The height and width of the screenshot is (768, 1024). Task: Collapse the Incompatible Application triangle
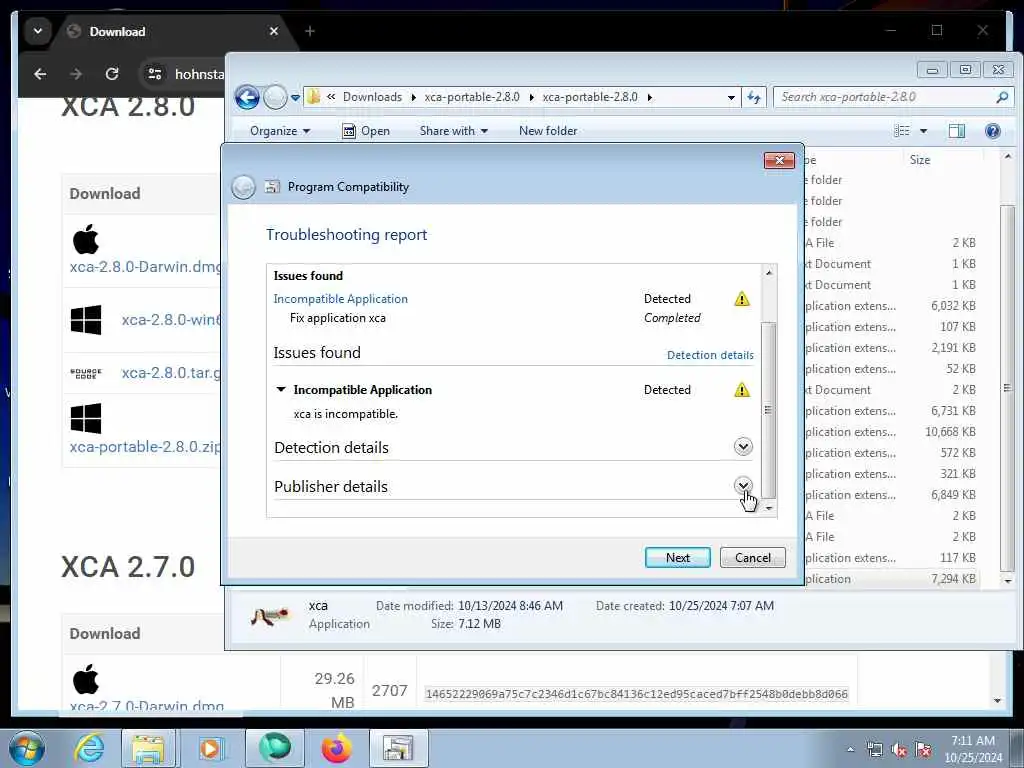[x=281, y=389]
